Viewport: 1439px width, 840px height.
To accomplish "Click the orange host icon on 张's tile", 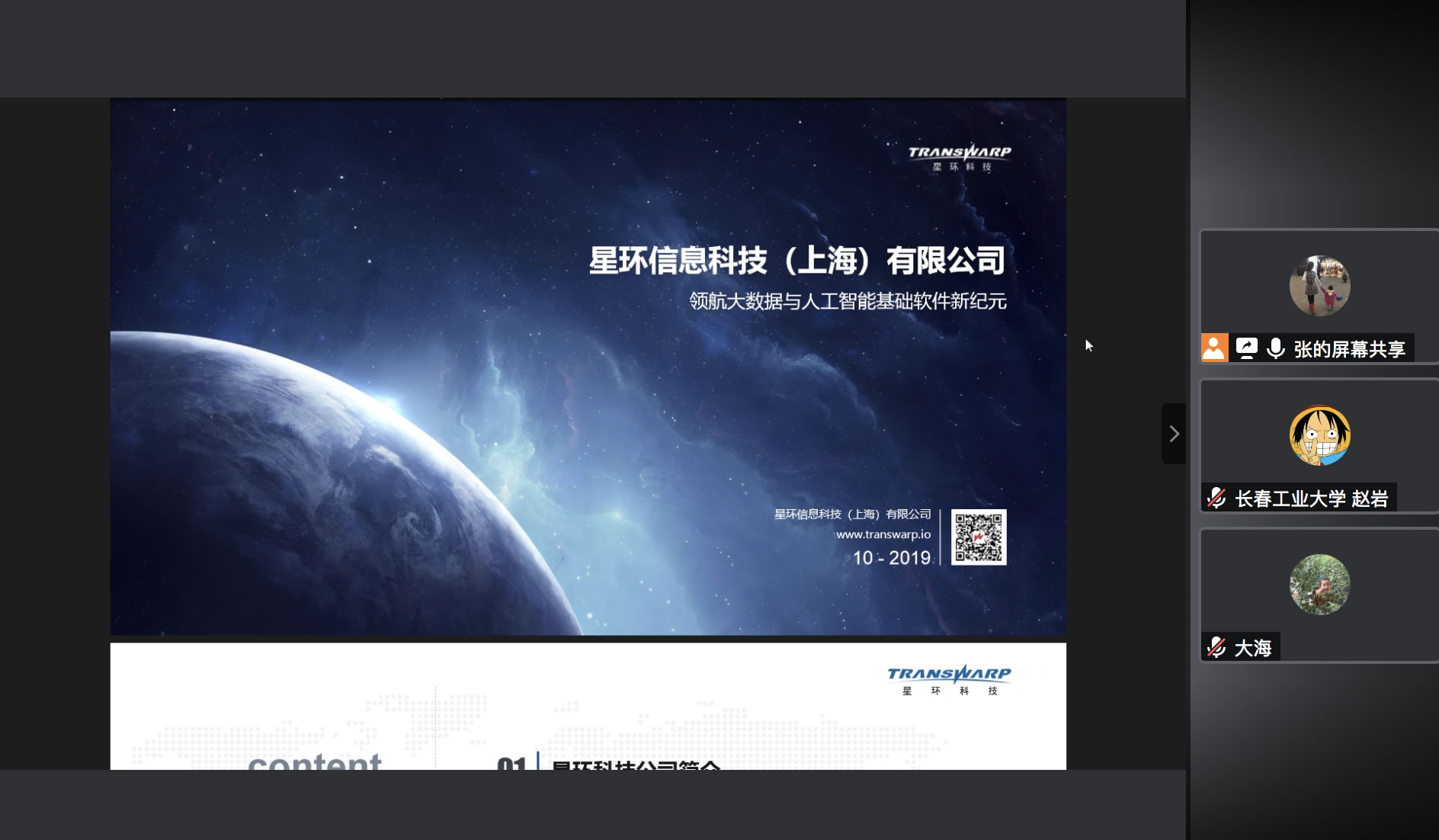I will click(1214, 348).
